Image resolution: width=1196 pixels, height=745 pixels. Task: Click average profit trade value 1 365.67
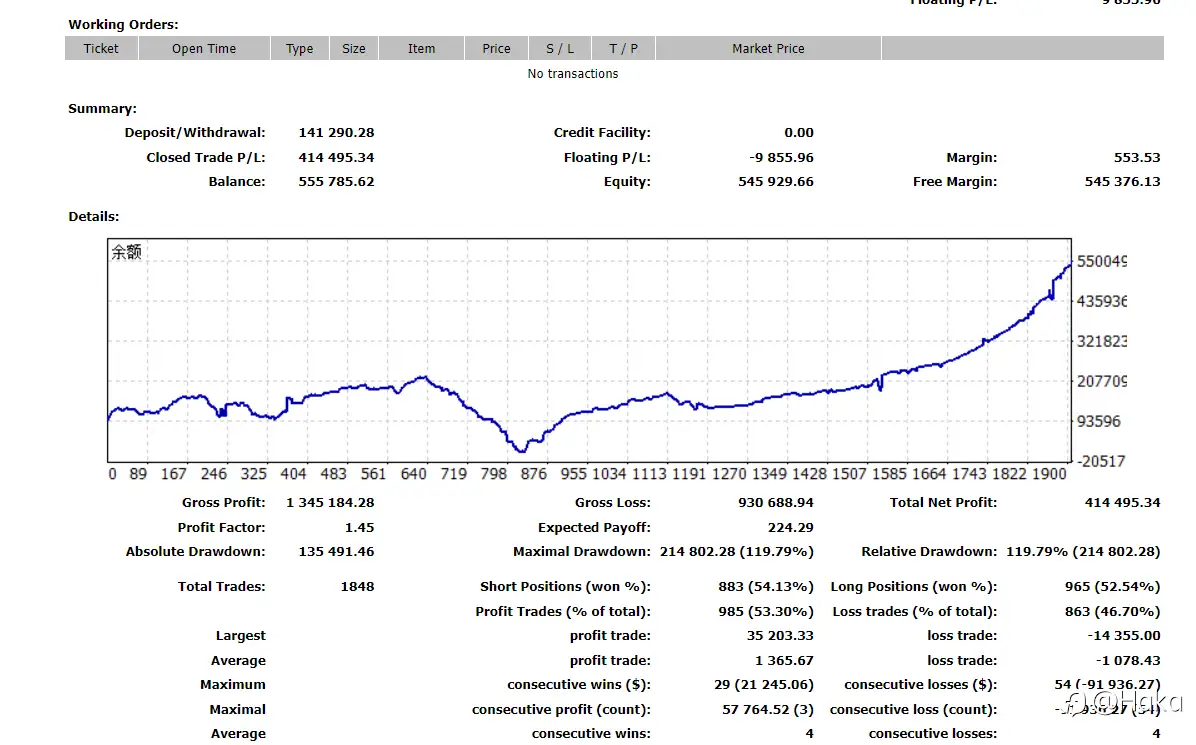784,661
